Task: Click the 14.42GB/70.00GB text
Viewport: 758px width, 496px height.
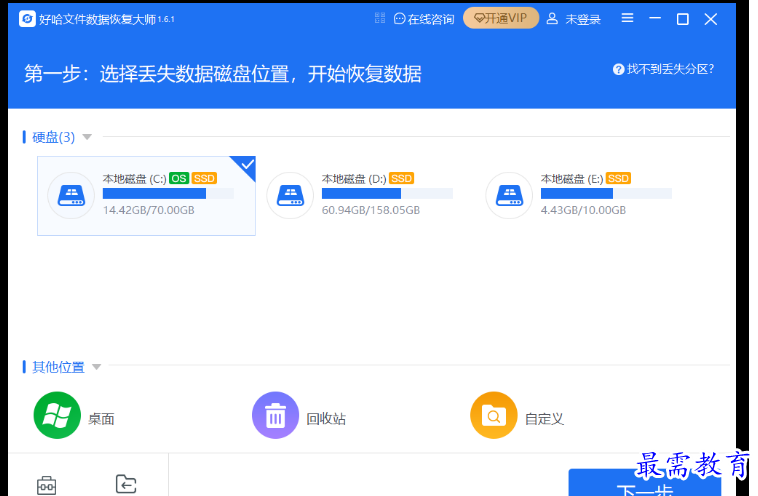Action: 149,210
